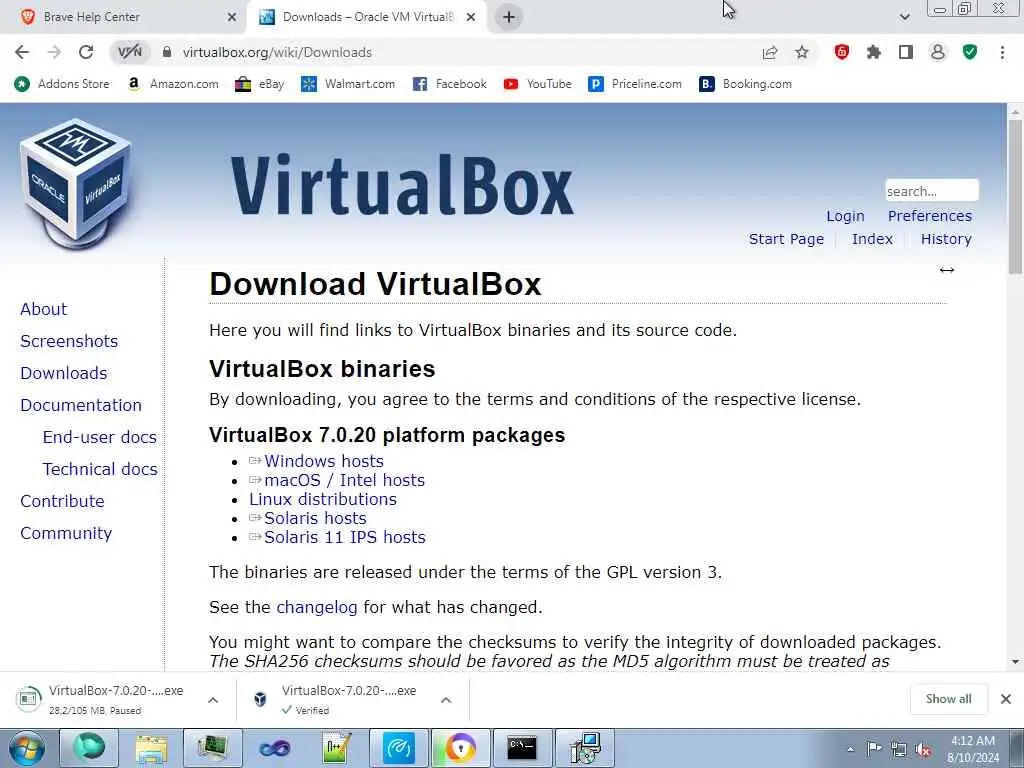Image resolution: width=1024 pixels, height=768 pixels.
Task: Open About in the sidebar
Action: pyautogui.click(x=44, y=309)
